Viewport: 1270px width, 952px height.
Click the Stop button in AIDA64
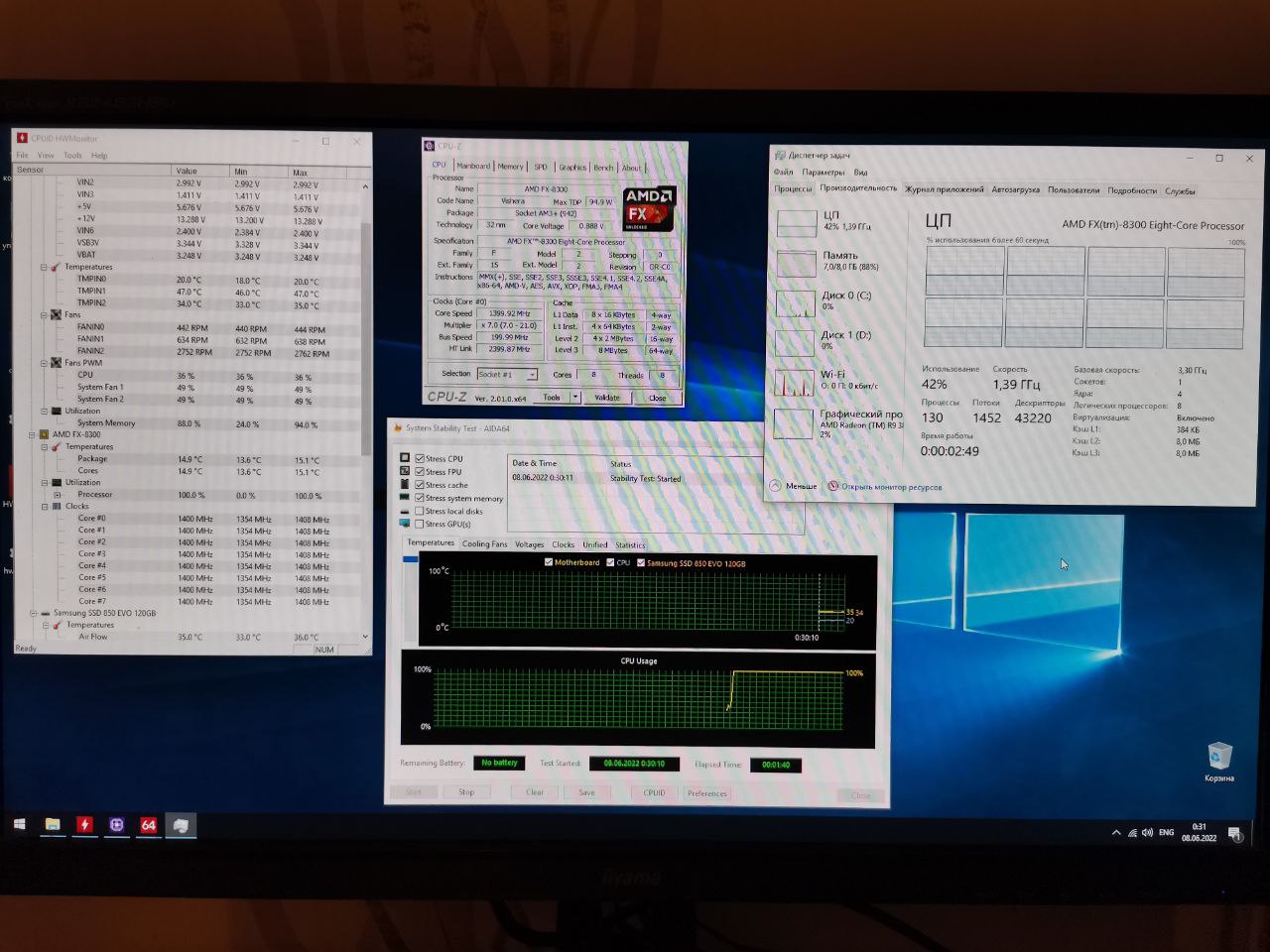pyautogui.click(x=466, y=791)
